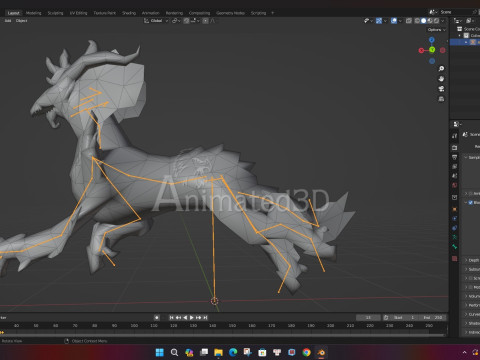Viewport: 480px width, 360px height.
Task: Open the Bone properties tab
Action: (455, 247)
